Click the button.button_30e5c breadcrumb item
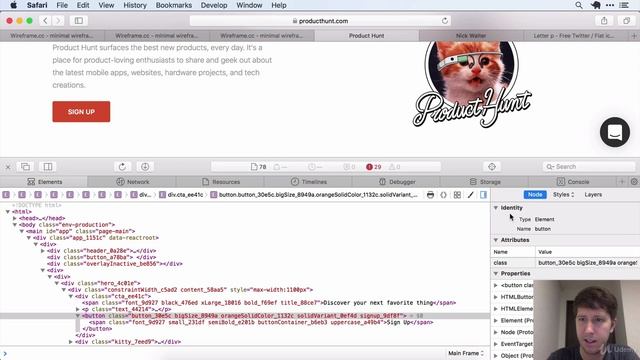The width and height of the screenshot is (640, 360). coord(314,195)
